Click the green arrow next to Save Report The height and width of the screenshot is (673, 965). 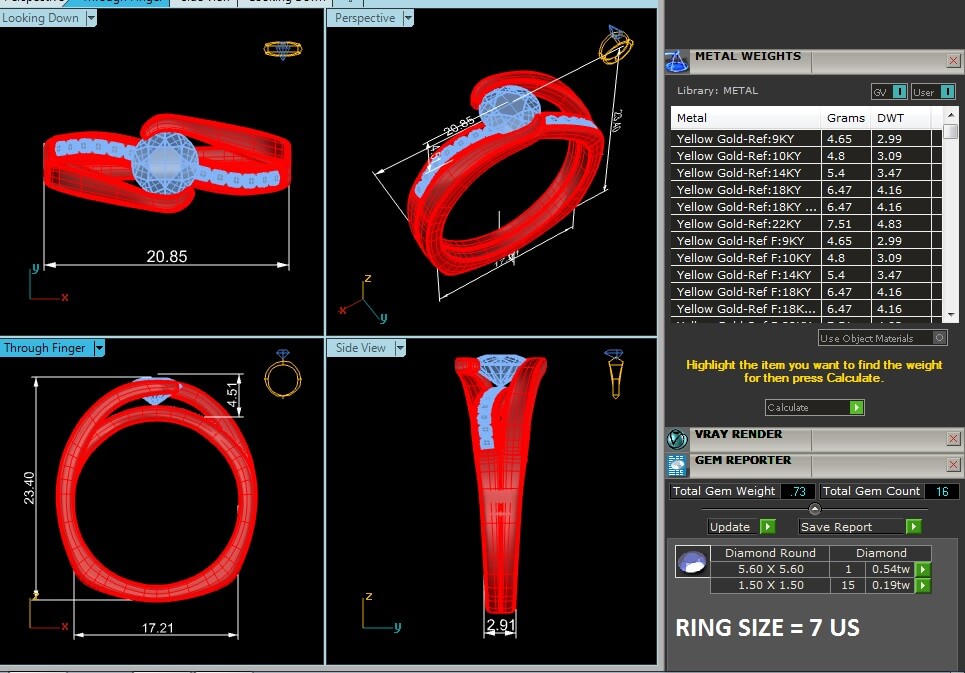coord(914,527)
